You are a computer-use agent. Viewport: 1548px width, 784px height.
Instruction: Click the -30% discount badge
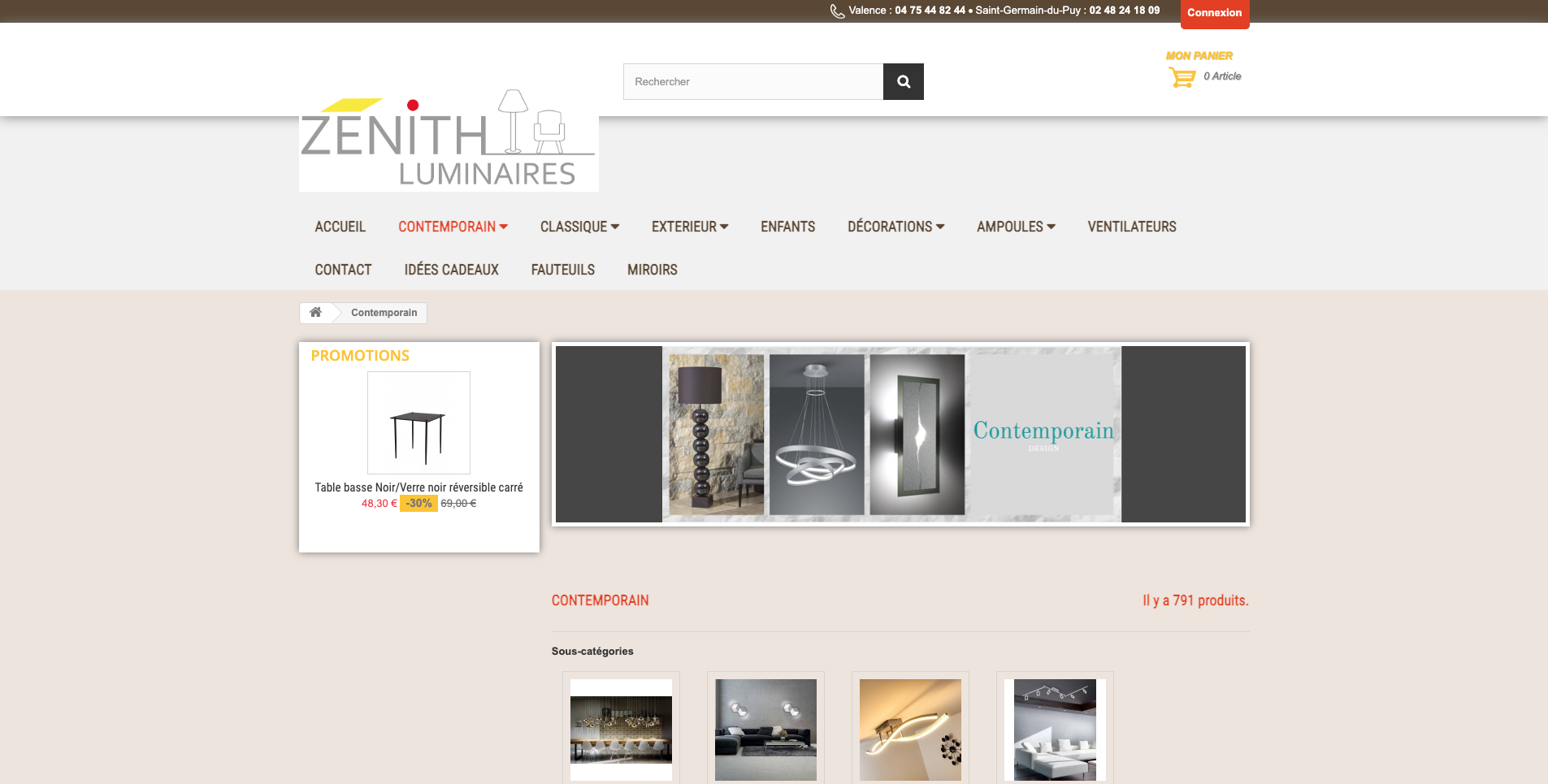click(418, 504)
